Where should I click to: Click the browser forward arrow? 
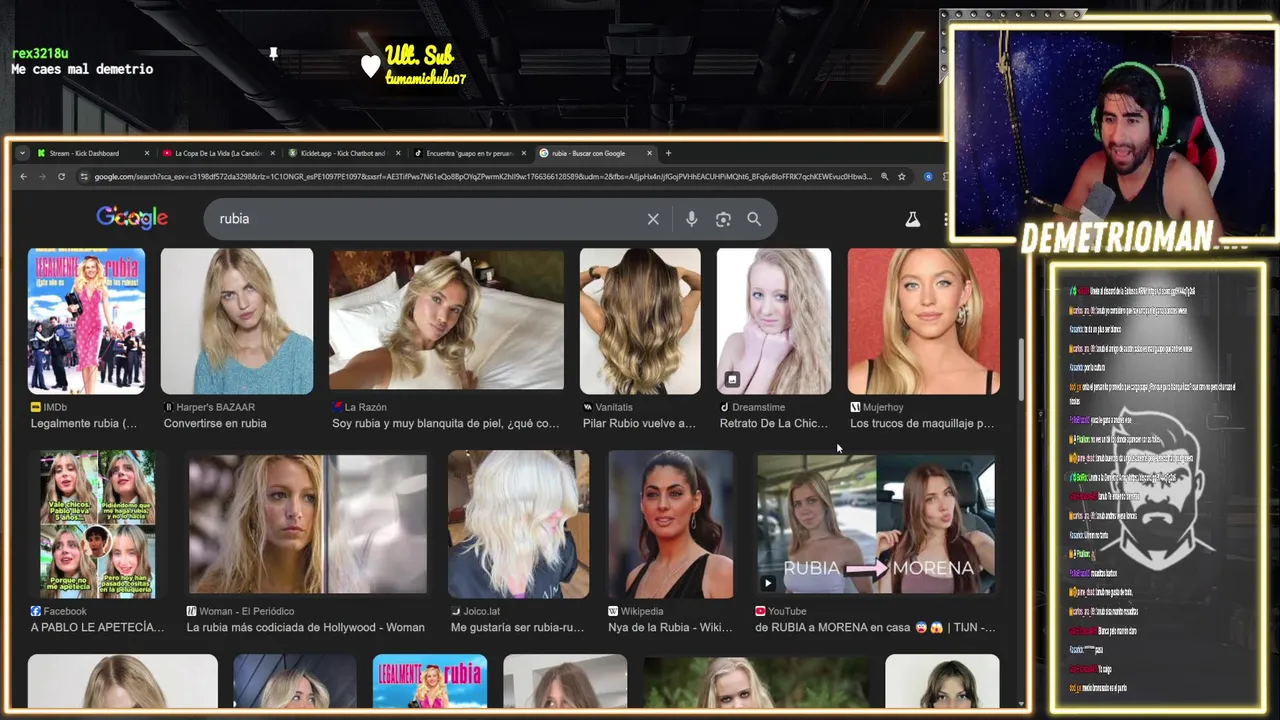tap(42, 177)
